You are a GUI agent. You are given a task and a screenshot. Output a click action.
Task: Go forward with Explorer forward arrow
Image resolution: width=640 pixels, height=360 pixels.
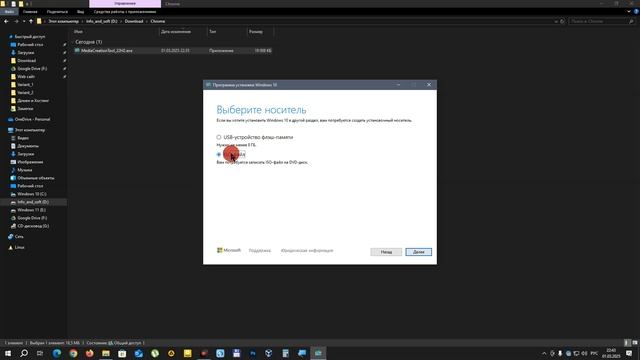point(16,21)
